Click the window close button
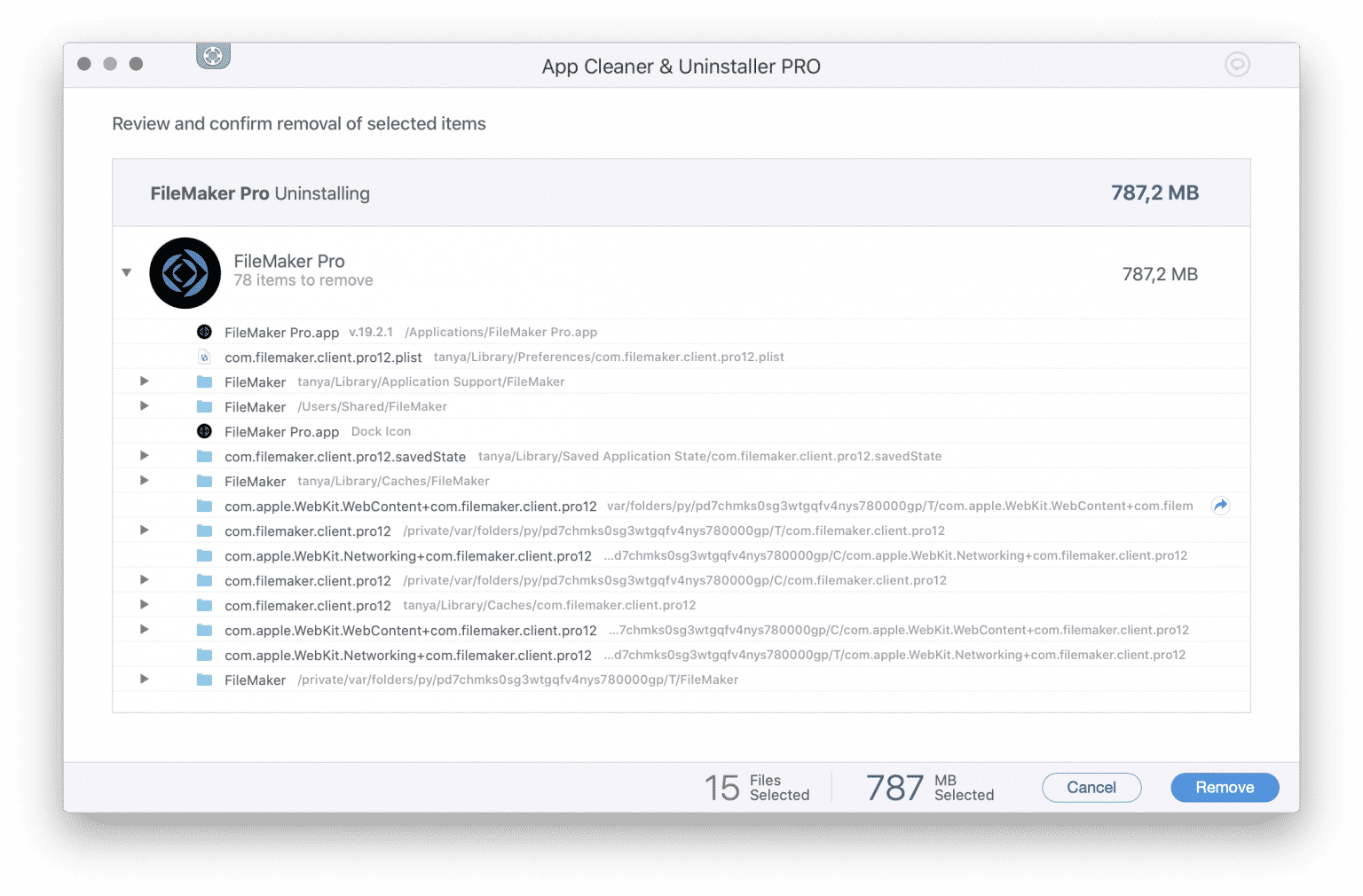Screen dimensions: 1363x896 click(x=84, y=64)
